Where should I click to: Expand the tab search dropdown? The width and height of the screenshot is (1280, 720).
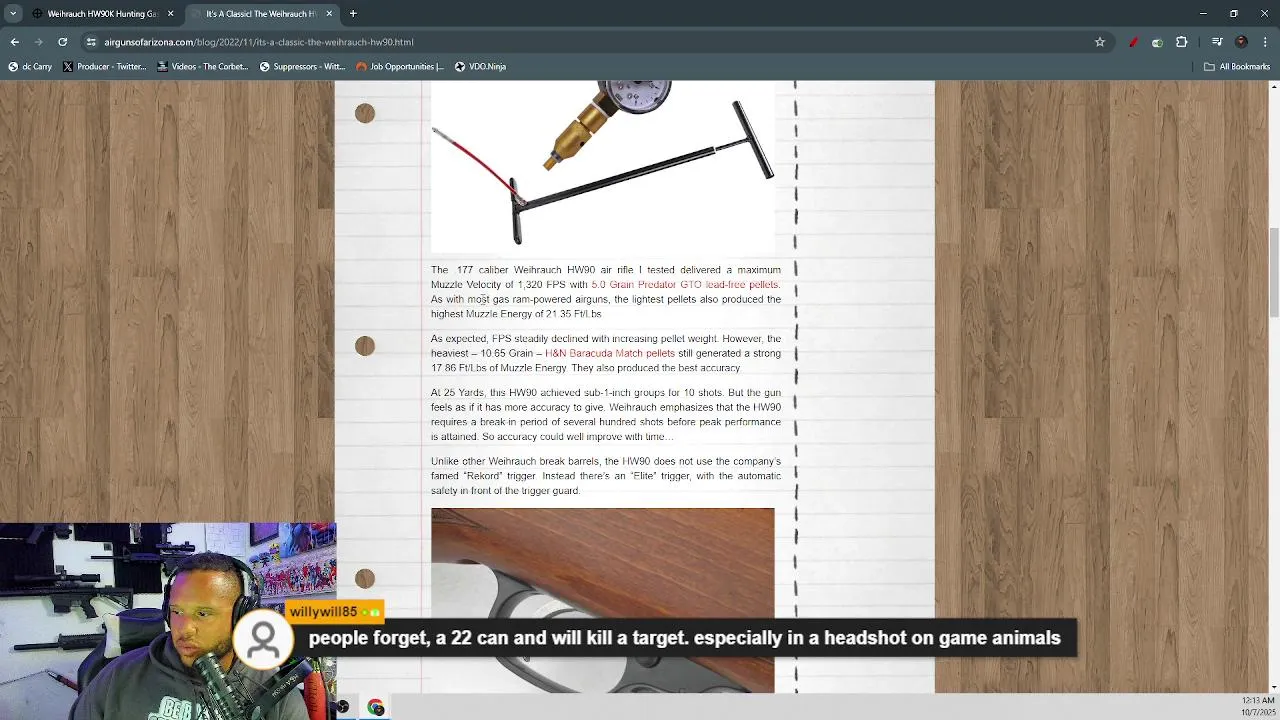[x=13, y=14]
